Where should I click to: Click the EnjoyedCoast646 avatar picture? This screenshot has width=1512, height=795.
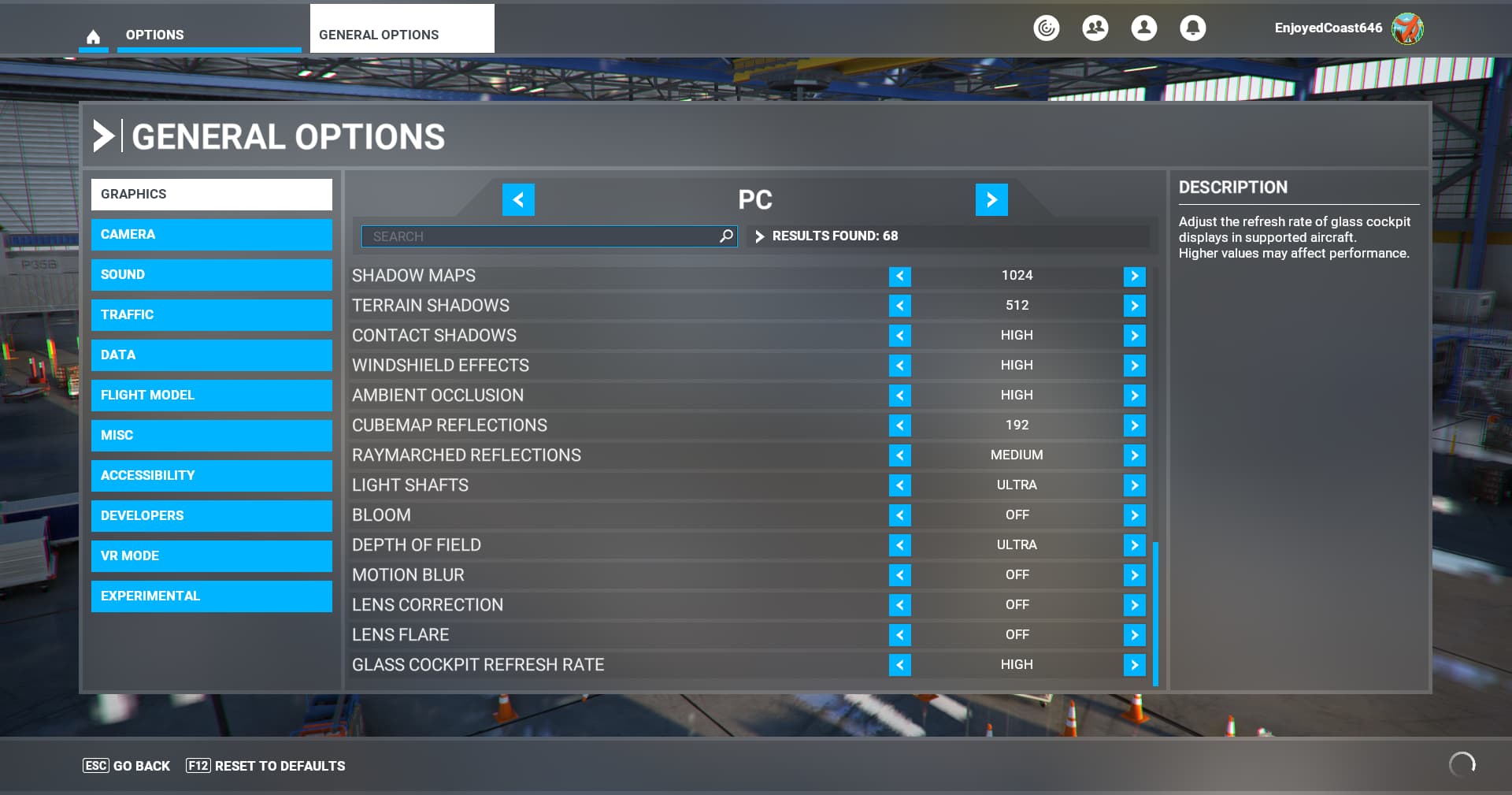click(x=1407, y=28)
